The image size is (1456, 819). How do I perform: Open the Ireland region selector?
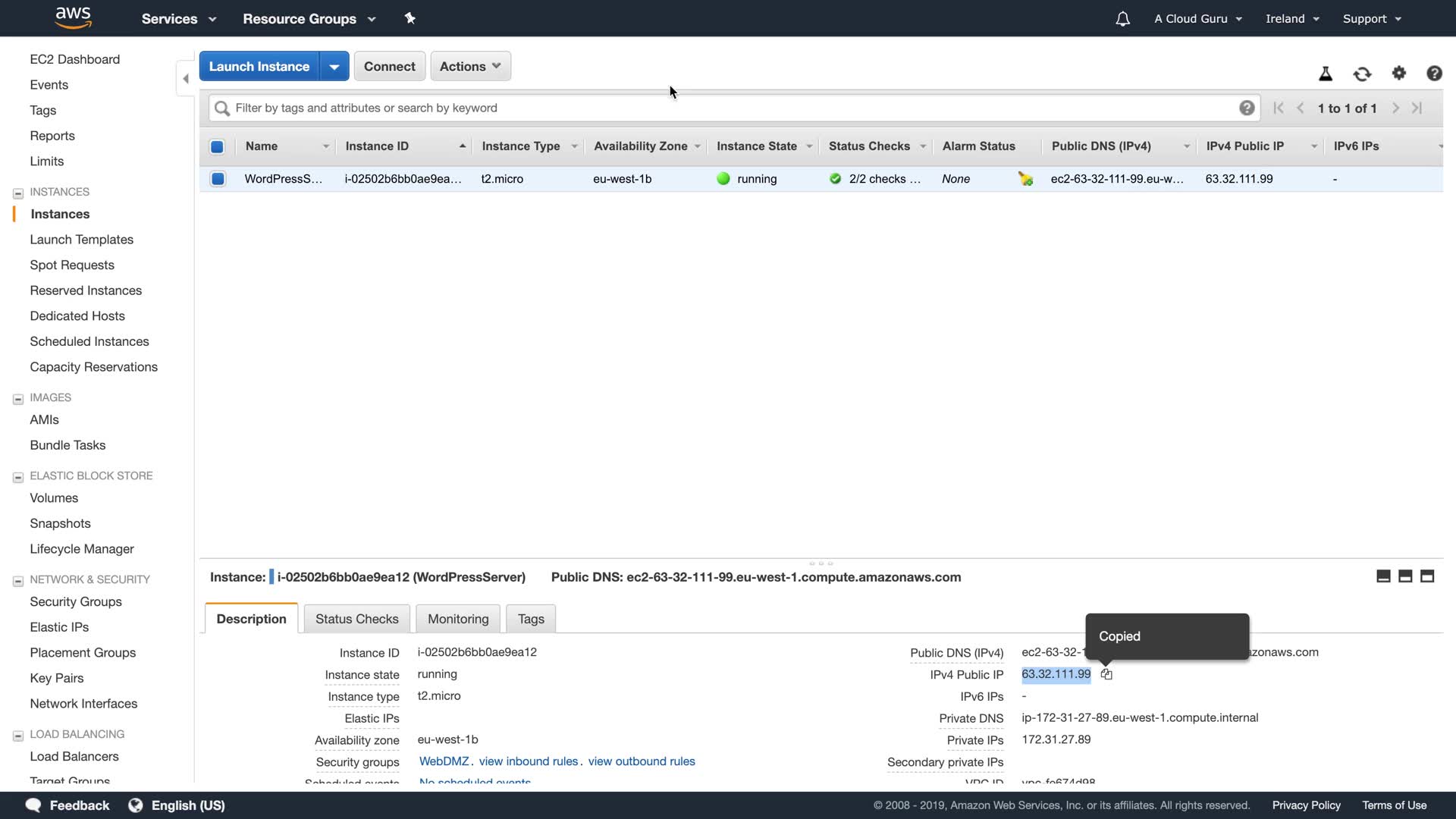tap(1291, 19)
